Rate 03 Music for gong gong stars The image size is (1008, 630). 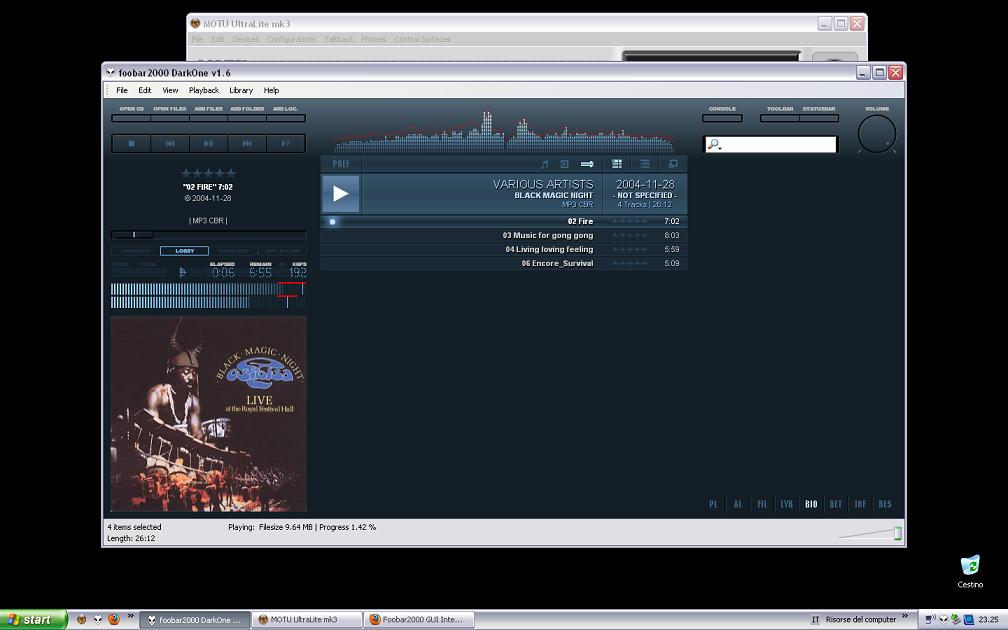630,235
